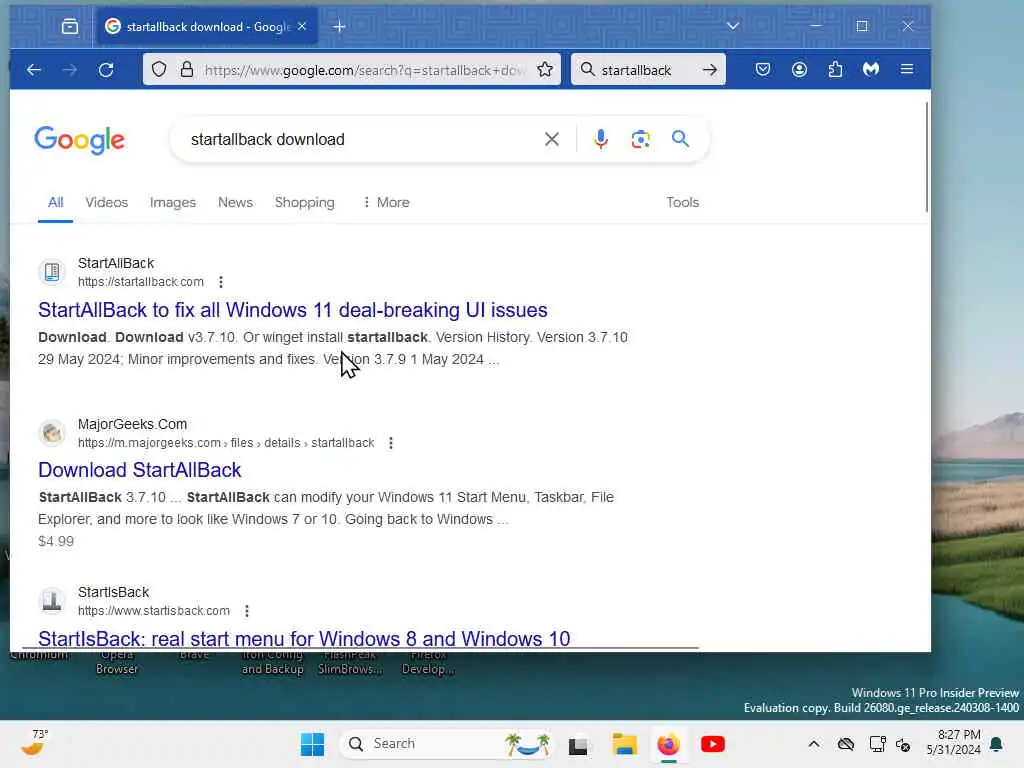Submit search bar with arrow button
Image resolution: width=1024 pixels, height=768 pixels.
tap(710, 70)
